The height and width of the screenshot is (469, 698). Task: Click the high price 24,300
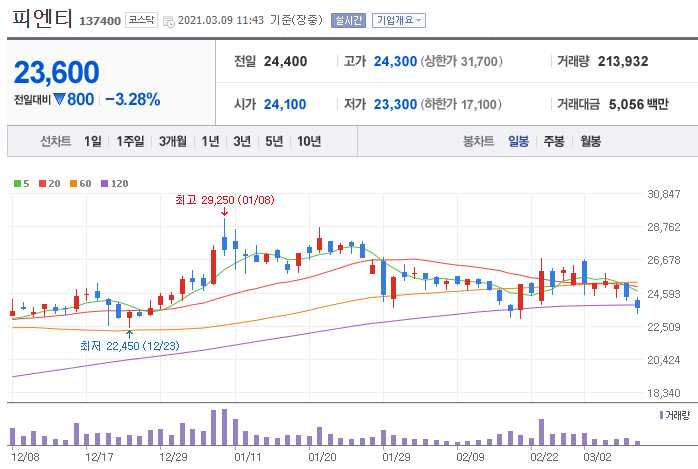[395, 61]
